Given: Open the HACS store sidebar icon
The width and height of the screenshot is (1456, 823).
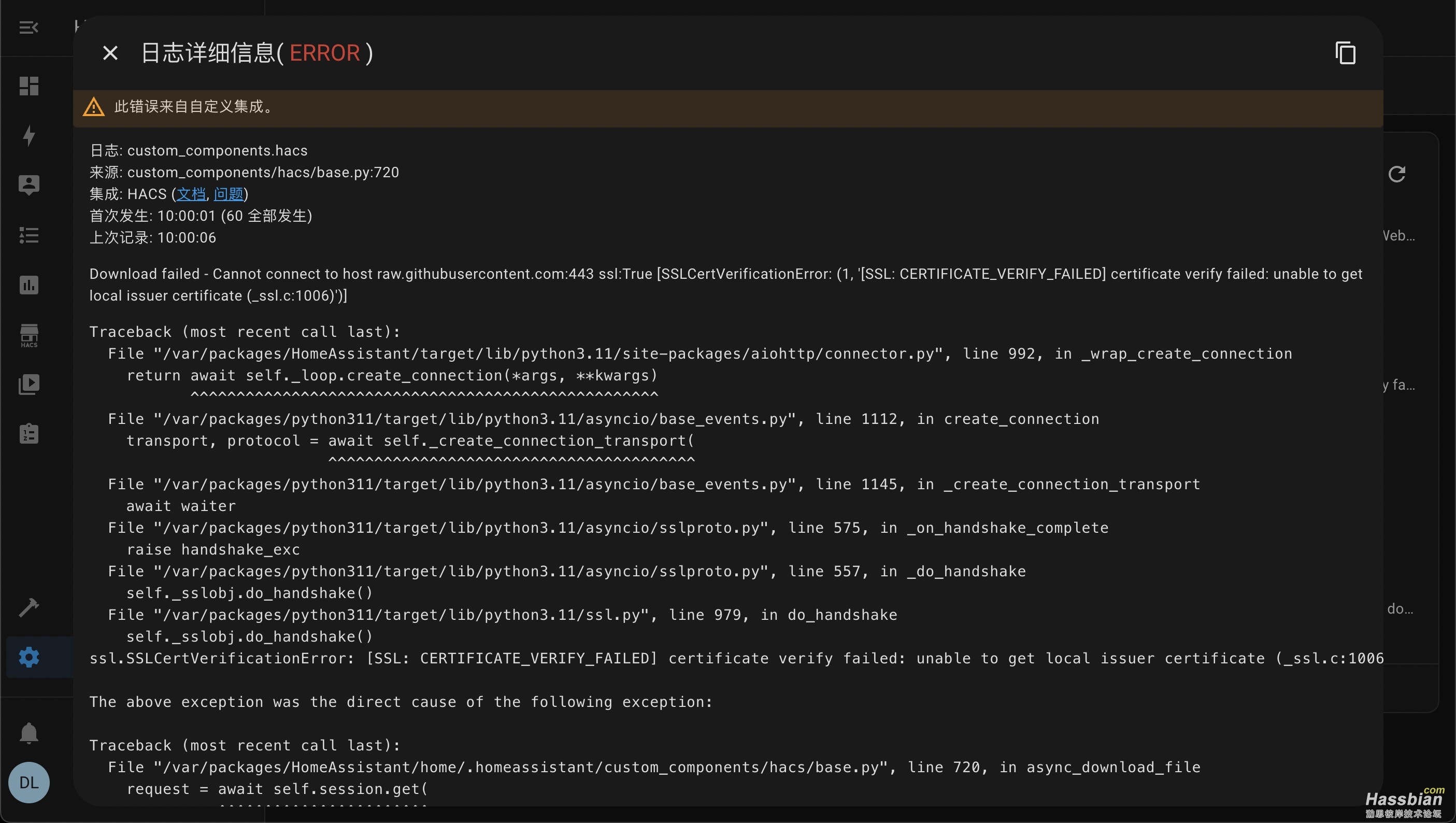Looking at the screenshot, I should [29, 335].
